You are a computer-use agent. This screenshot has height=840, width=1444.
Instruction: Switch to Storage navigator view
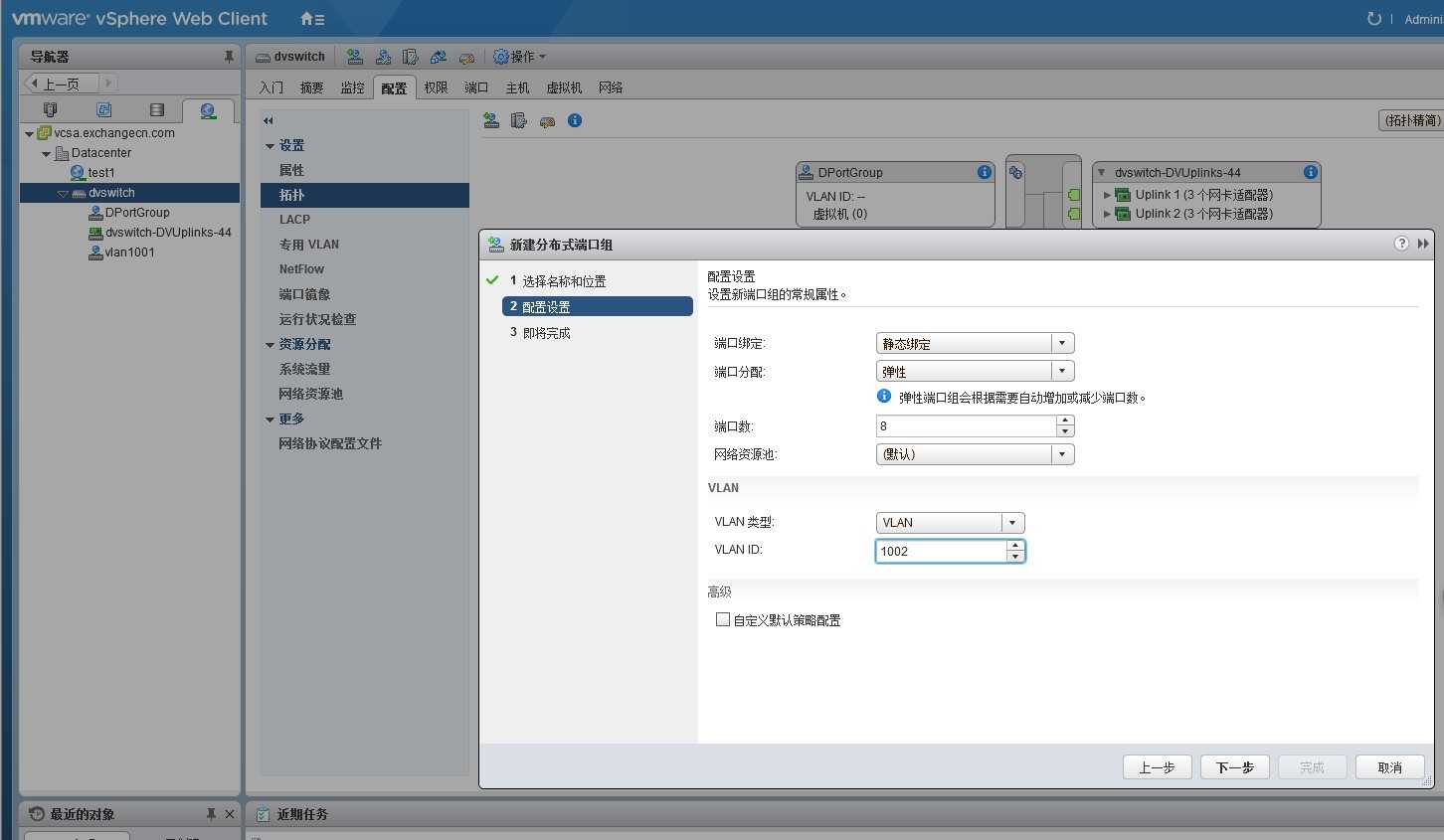(156, 109)
